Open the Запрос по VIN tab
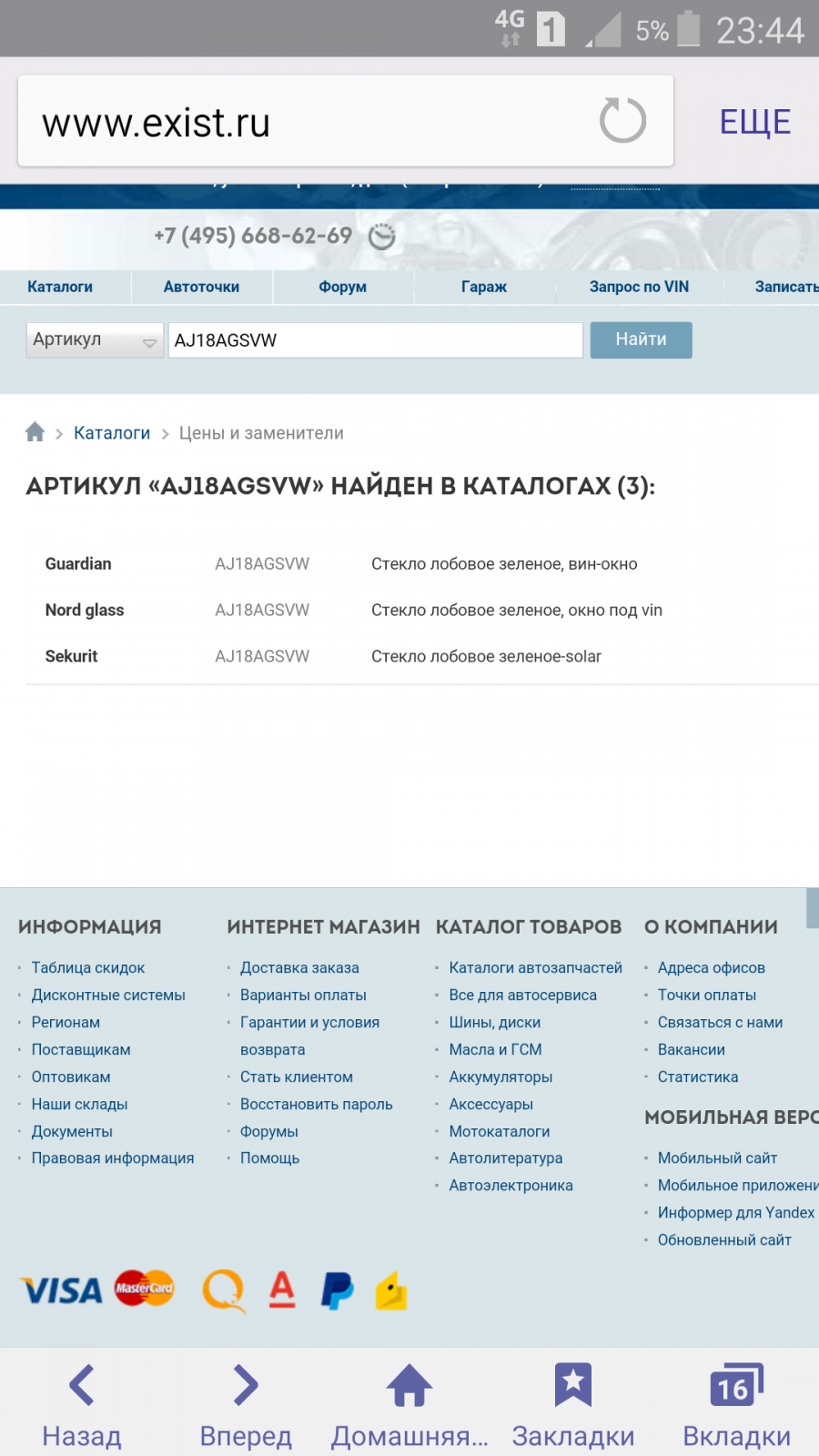The width and height of the screenshot is (819, 1456). point(639,287)
